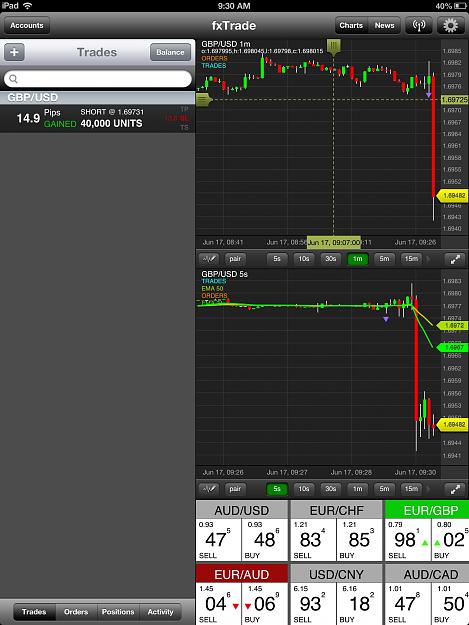Open the Balance view
Viewport: 469px width, 625px height.
point(170,52)
